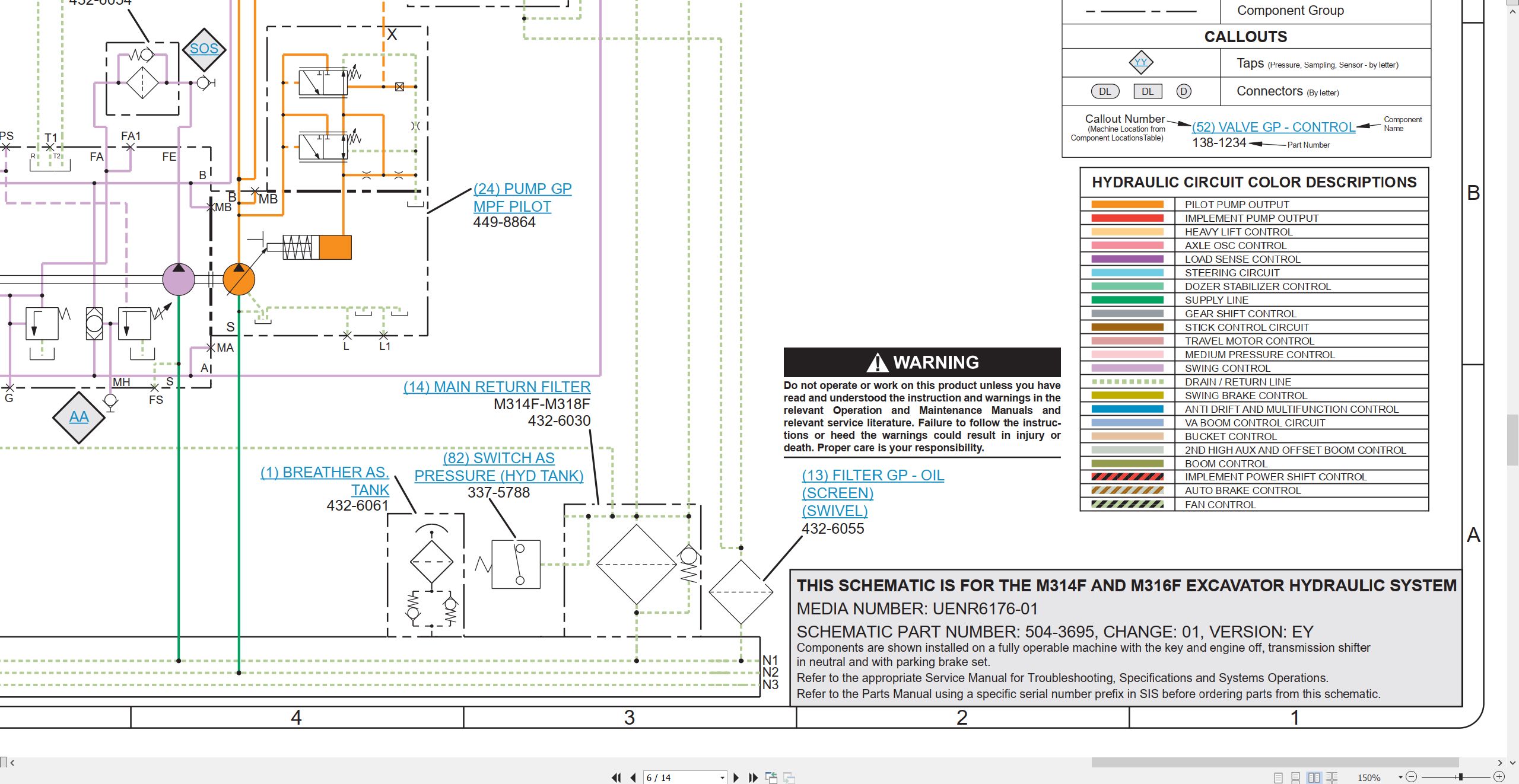This screenshot has width=1519, height=784.
Task: Click the horizontal scrollbar right arrow
Action: 1500,763
